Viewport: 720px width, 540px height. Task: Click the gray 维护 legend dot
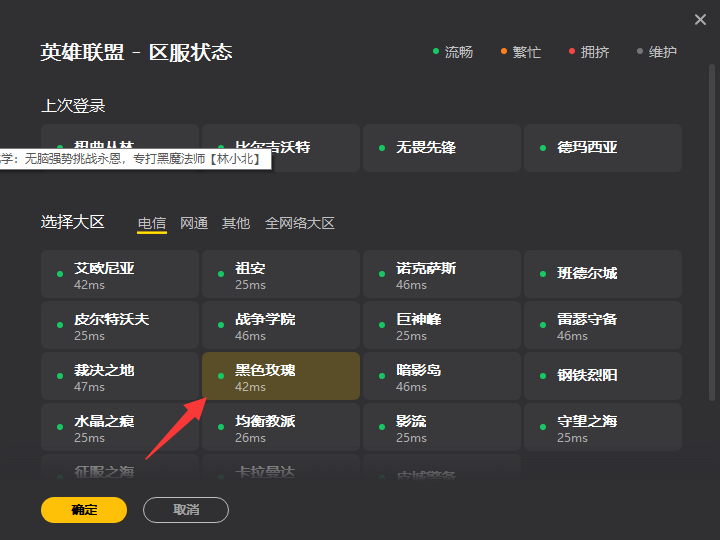pyautogui.click(x=640, y=51)
